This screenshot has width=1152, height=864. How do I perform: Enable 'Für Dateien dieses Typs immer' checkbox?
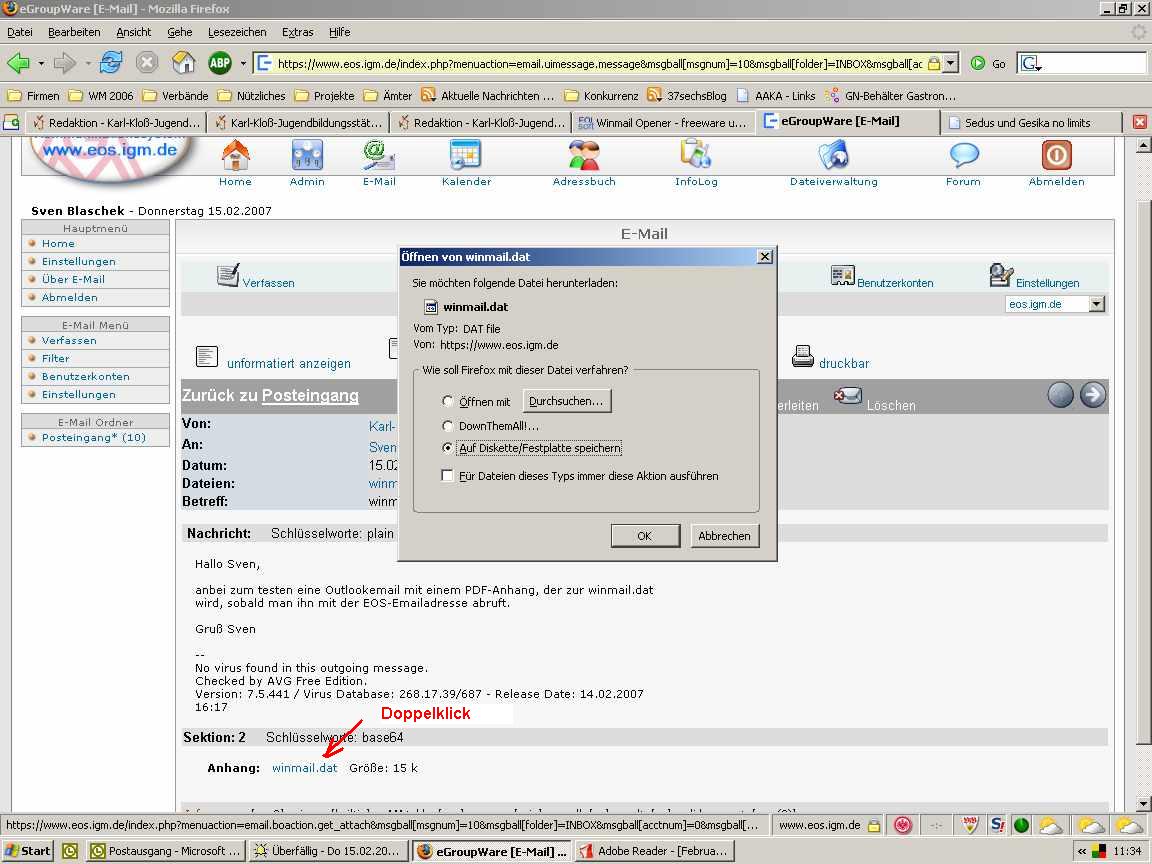(x=448, y=476)
